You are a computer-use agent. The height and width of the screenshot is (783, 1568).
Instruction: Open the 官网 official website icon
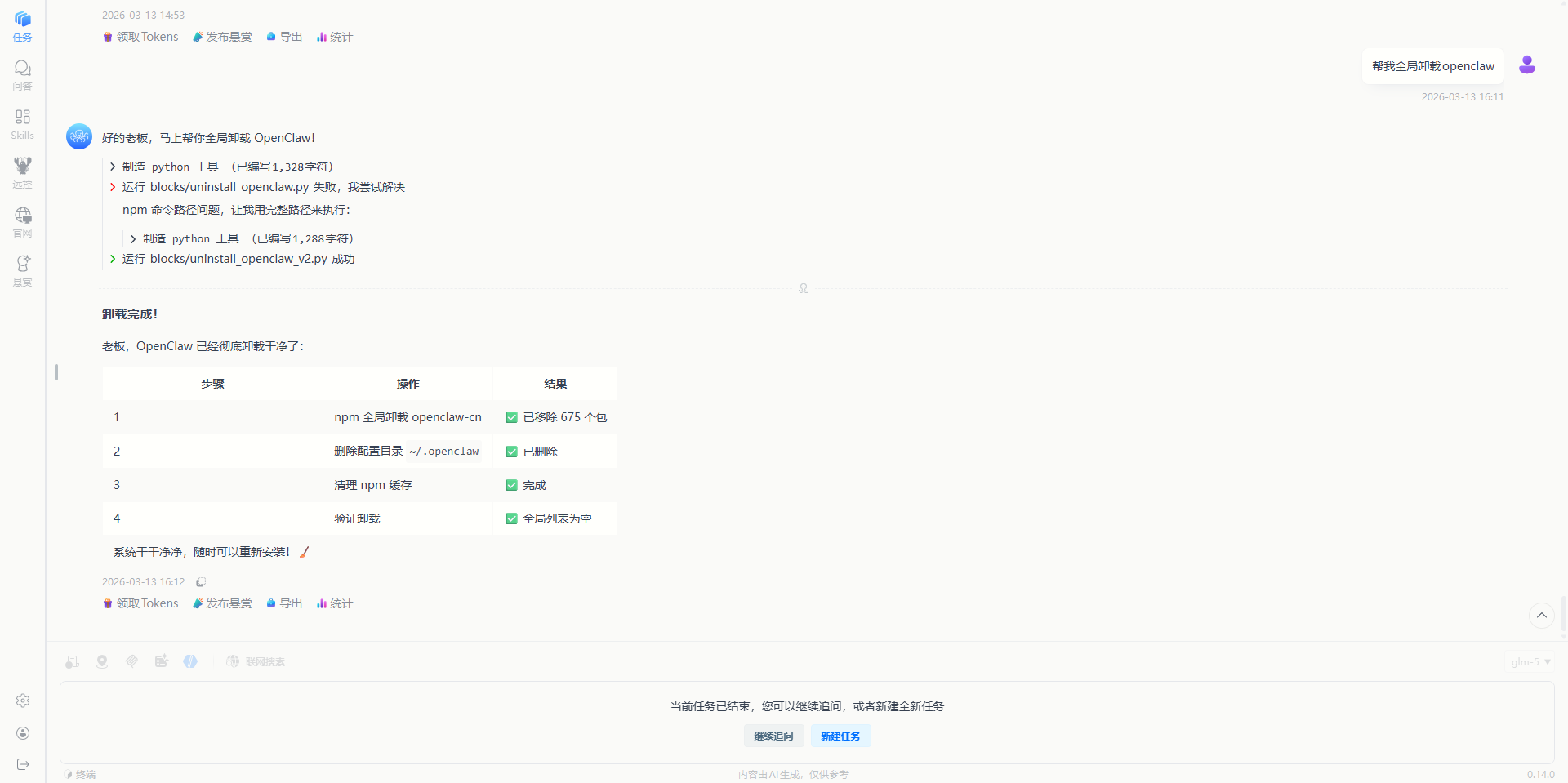(22, 222)
